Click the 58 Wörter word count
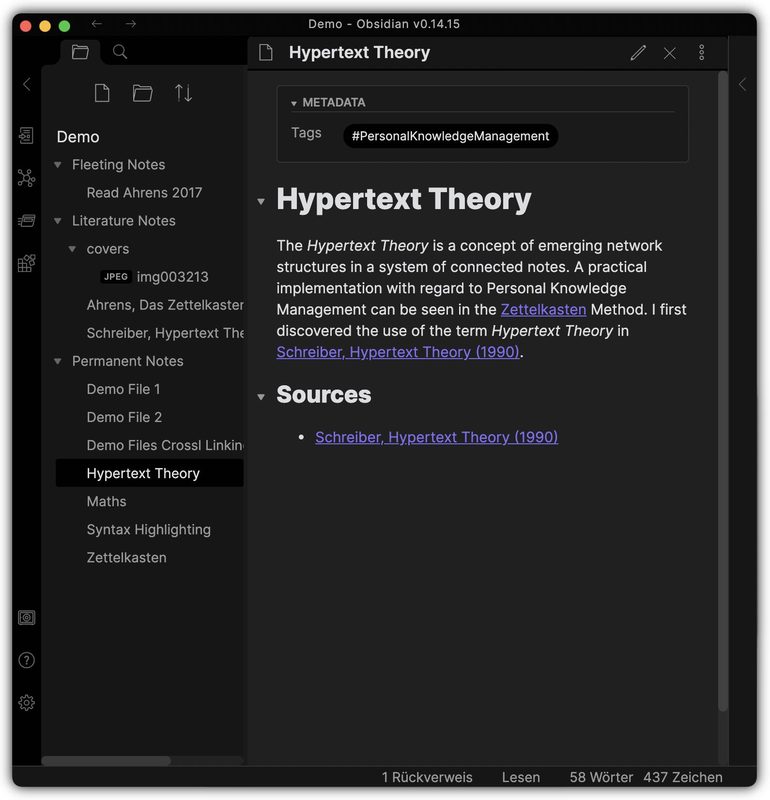 601,778
